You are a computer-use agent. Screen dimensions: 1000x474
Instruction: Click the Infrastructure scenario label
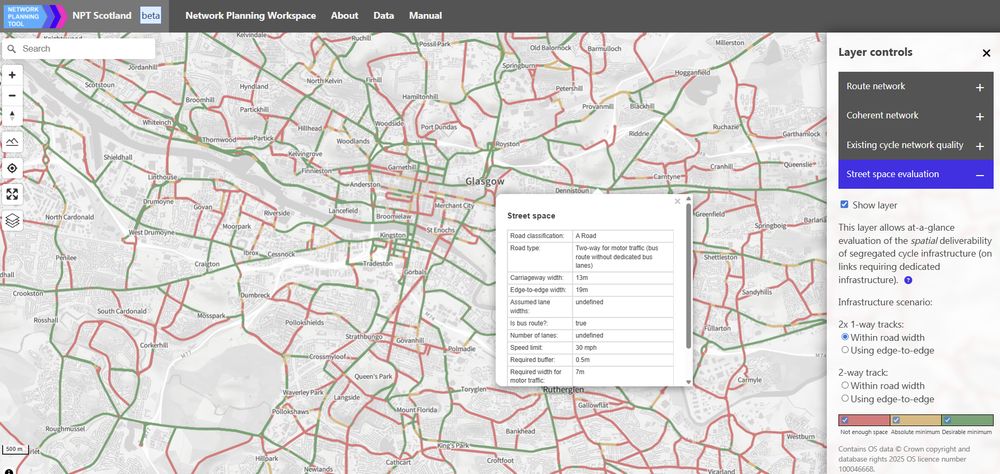pyautogui.click(x=883, y=302)
